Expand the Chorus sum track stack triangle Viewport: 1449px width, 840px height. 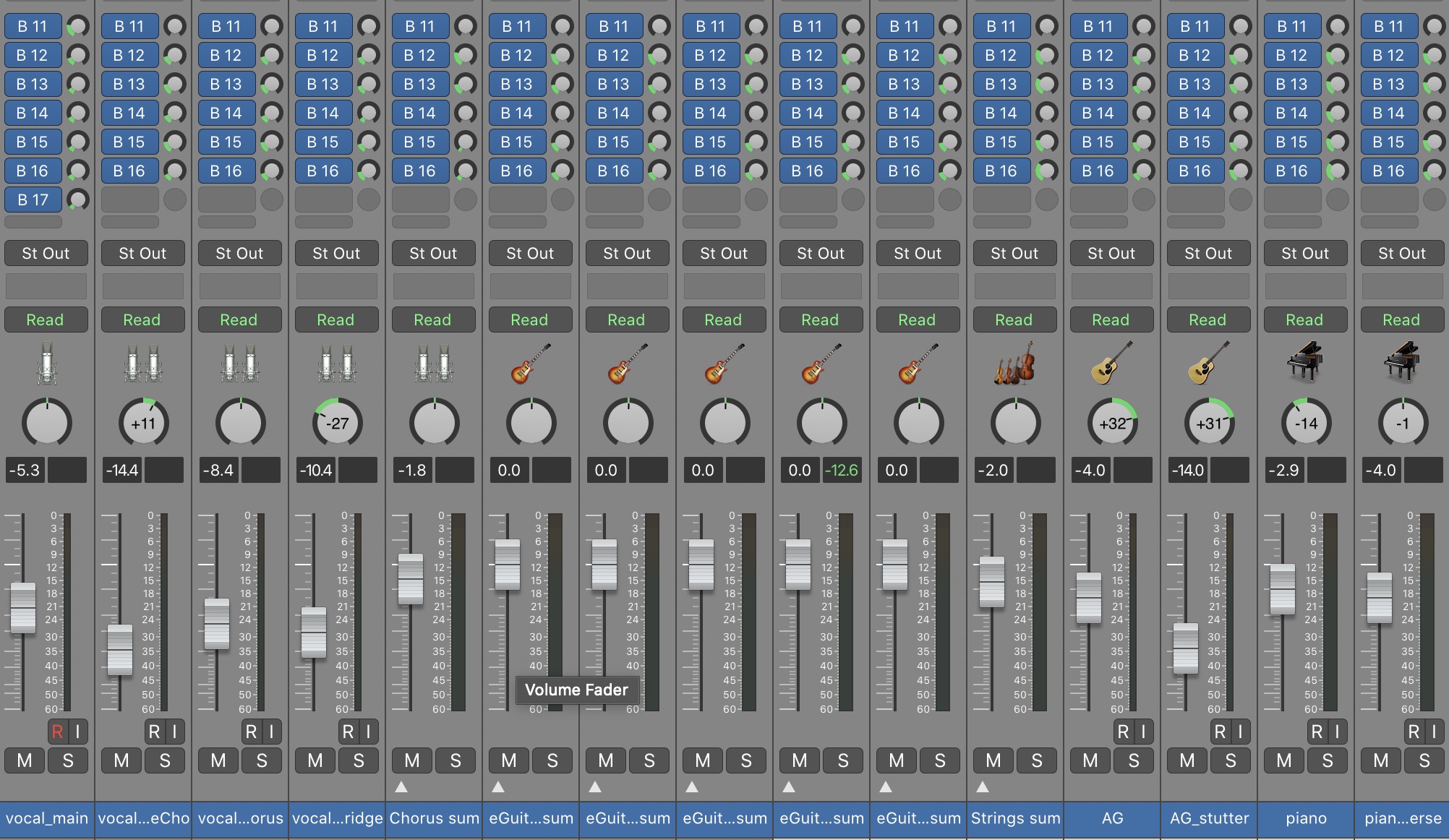401,787
